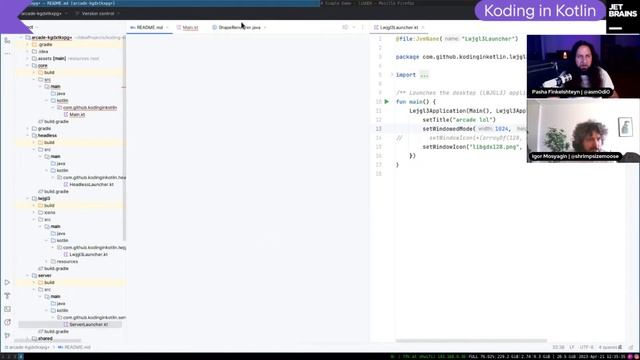640x360 pixels.
Task: Open the arcade-kgdxtkxpp project dropdown in toolbar
Action: (x=44, y=13)
